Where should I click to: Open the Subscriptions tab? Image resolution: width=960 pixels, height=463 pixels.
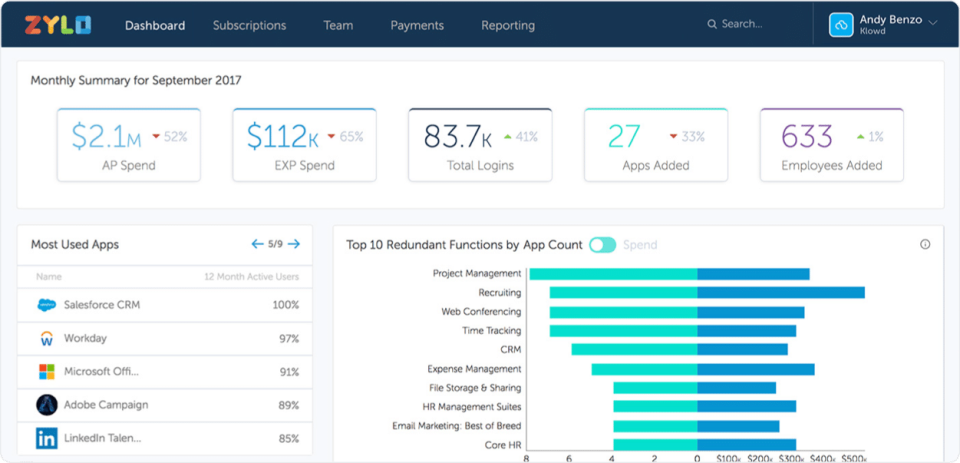point(249,26)
